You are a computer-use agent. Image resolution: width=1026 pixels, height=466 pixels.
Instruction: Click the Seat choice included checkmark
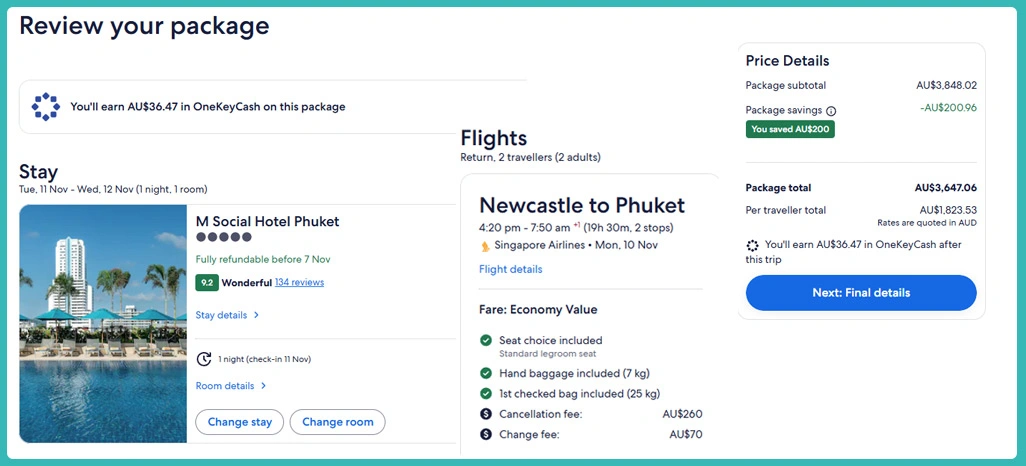pos(486,341)
